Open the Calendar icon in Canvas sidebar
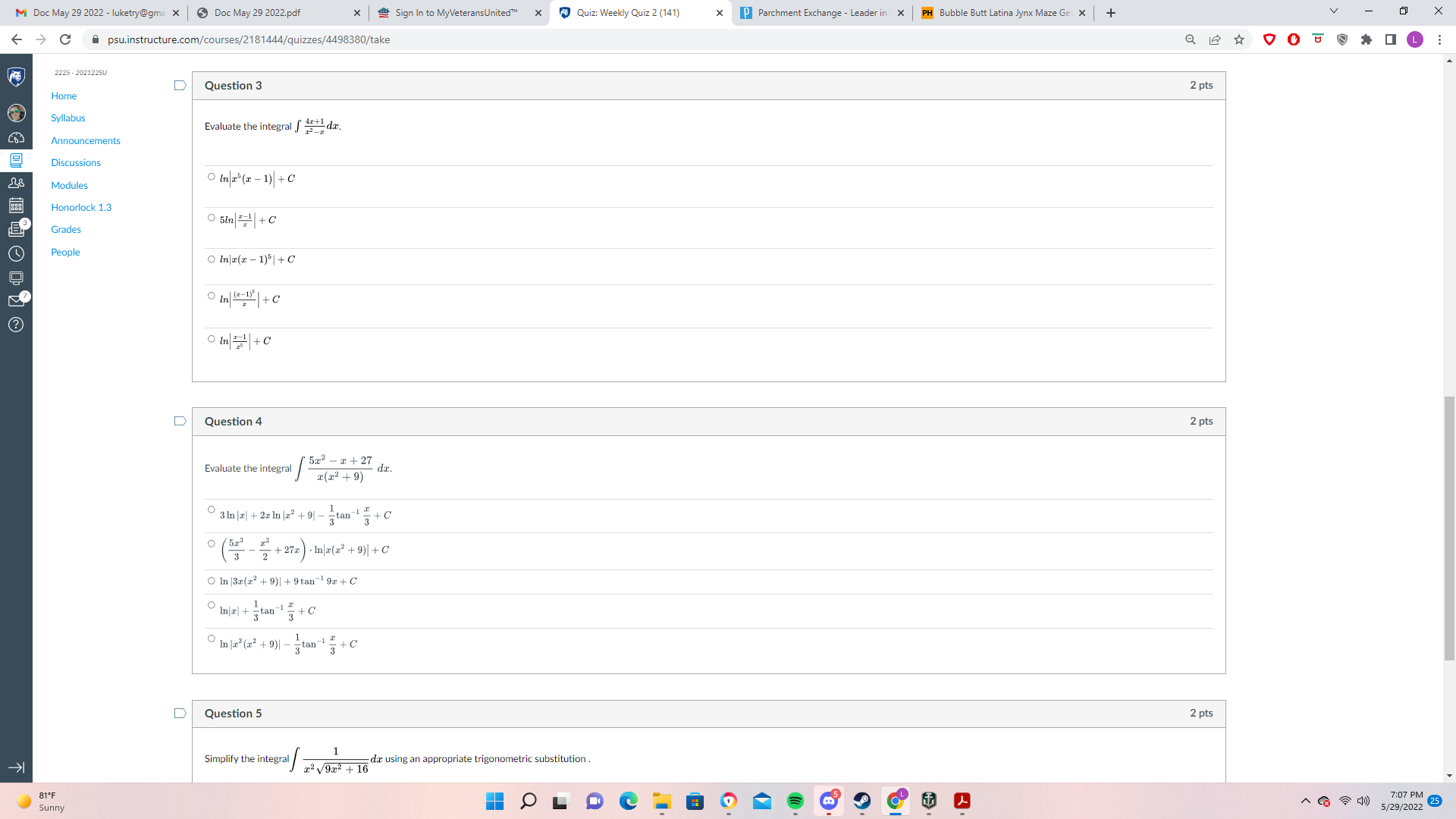 17,206
